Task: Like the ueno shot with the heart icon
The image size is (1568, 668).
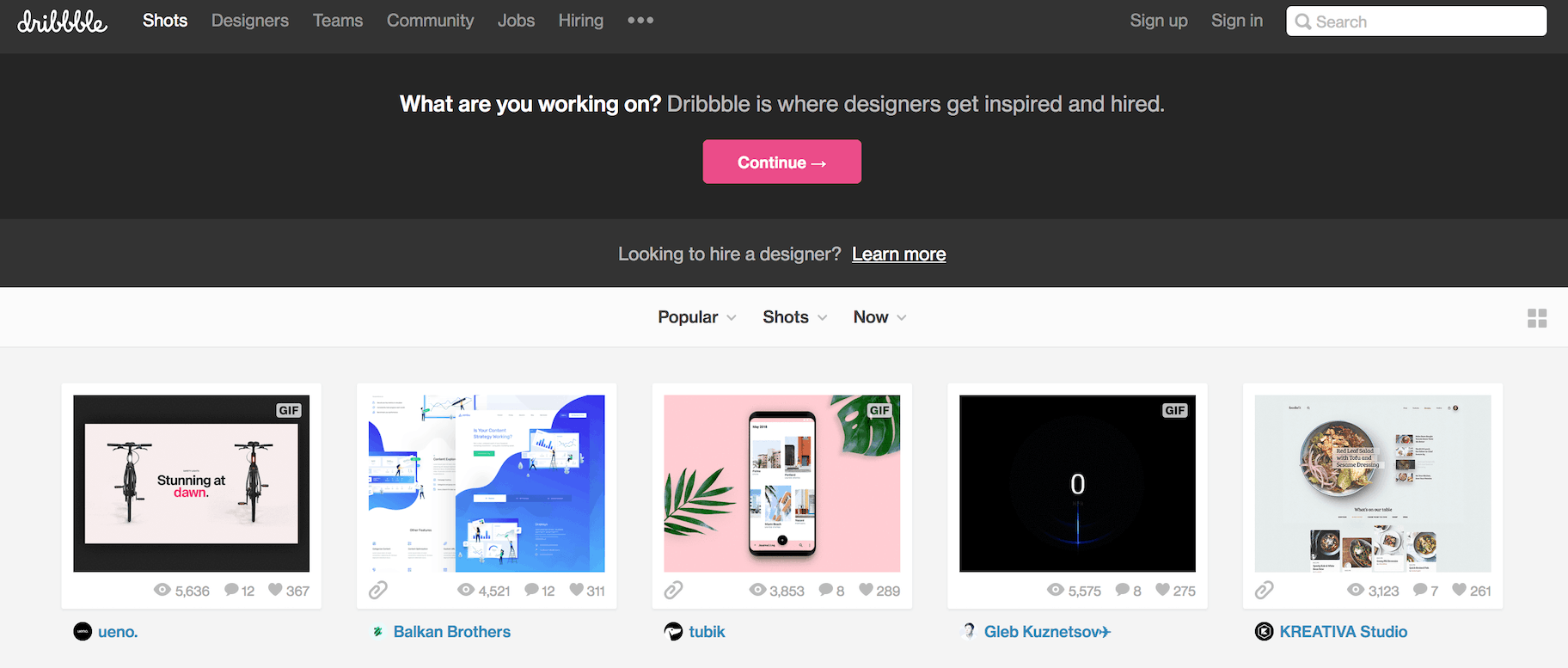Action: pyautogui.click(x=275, y=590)
